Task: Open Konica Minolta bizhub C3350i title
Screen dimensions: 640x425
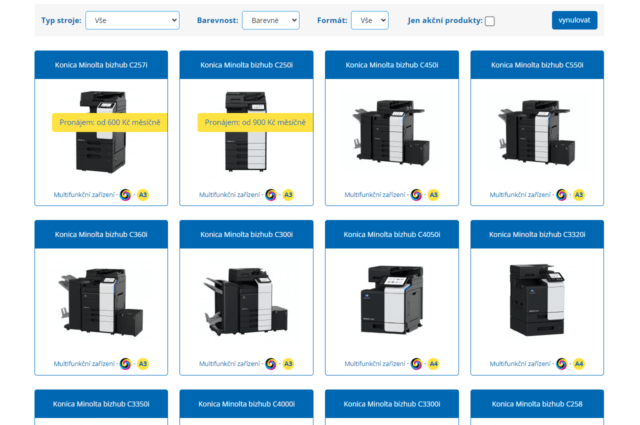Action: [x=101, y=404]
